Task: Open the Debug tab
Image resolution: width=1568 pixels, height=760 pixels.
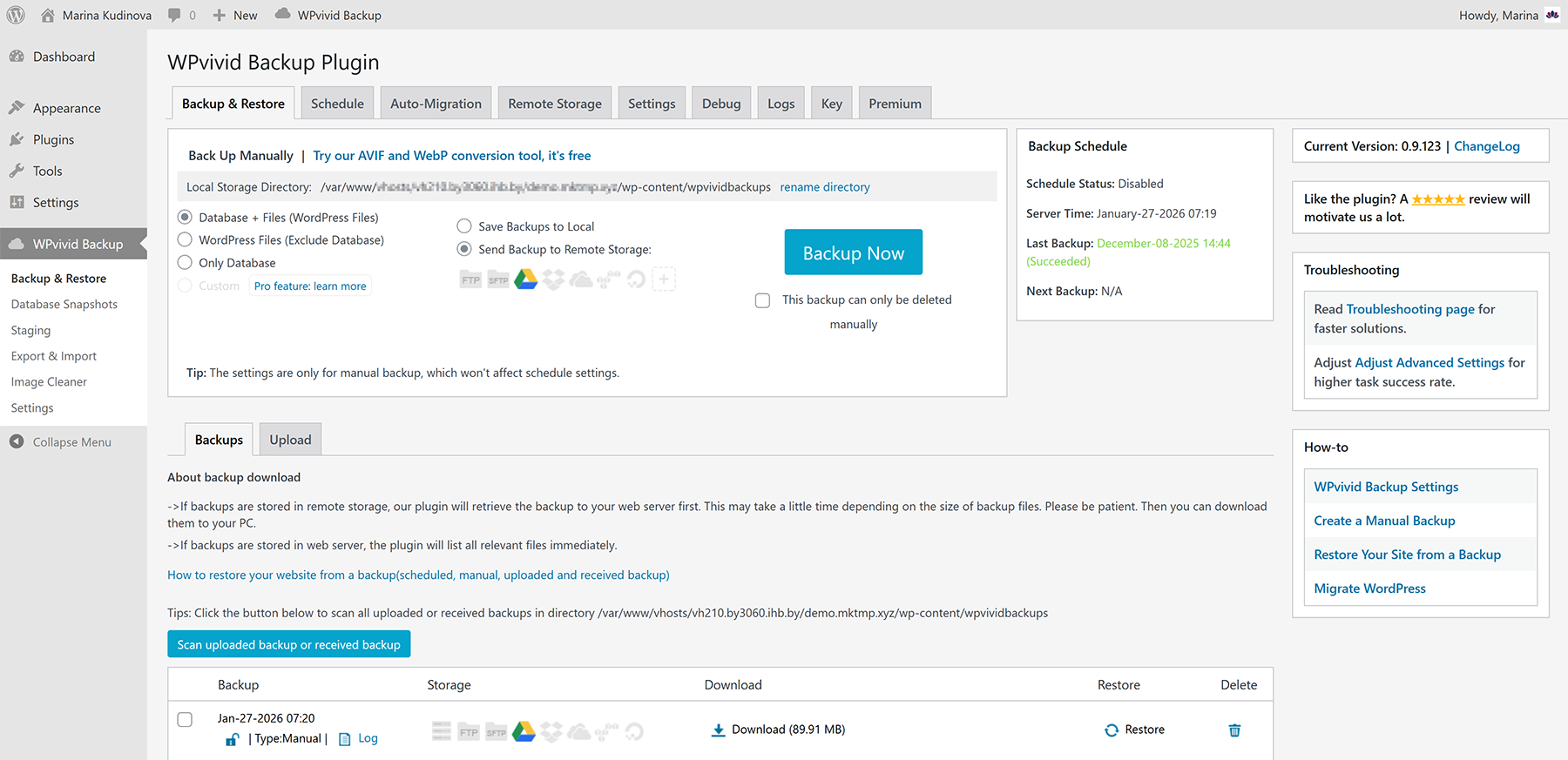Action: [721, 104]
